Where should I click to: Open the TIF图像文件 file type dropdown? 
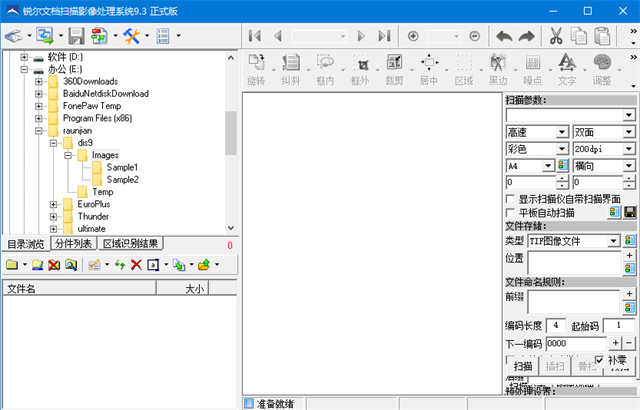coord(612,241)
